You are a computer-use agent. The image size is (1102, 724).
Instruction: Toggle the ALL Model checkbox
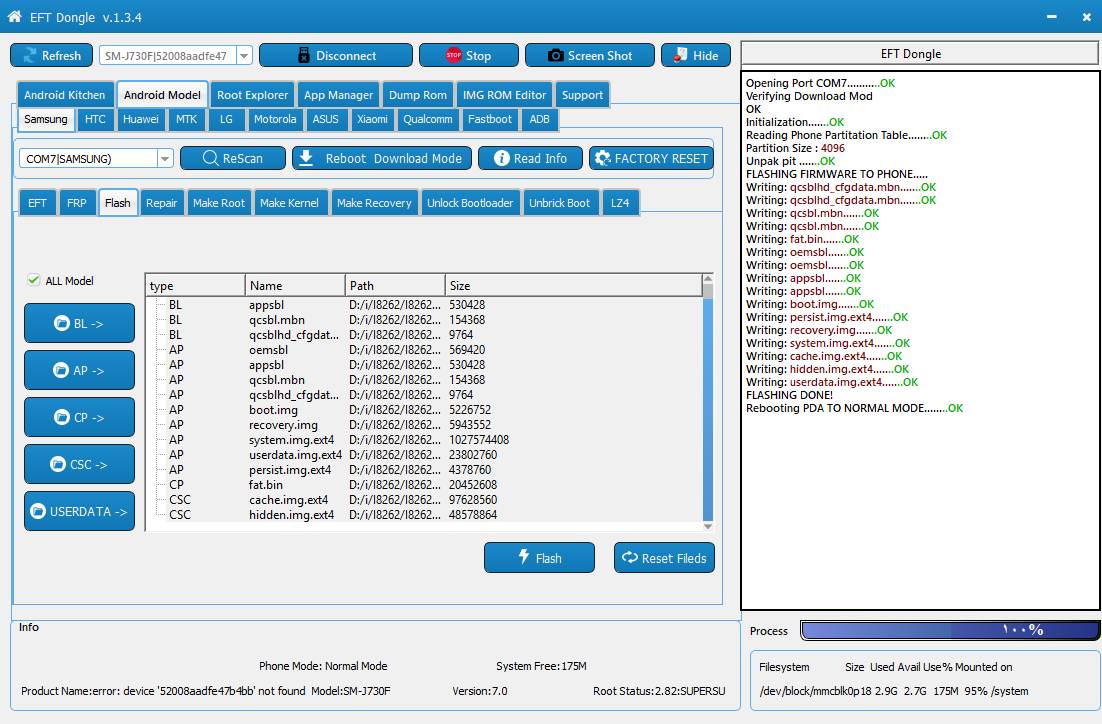point(34,280)
